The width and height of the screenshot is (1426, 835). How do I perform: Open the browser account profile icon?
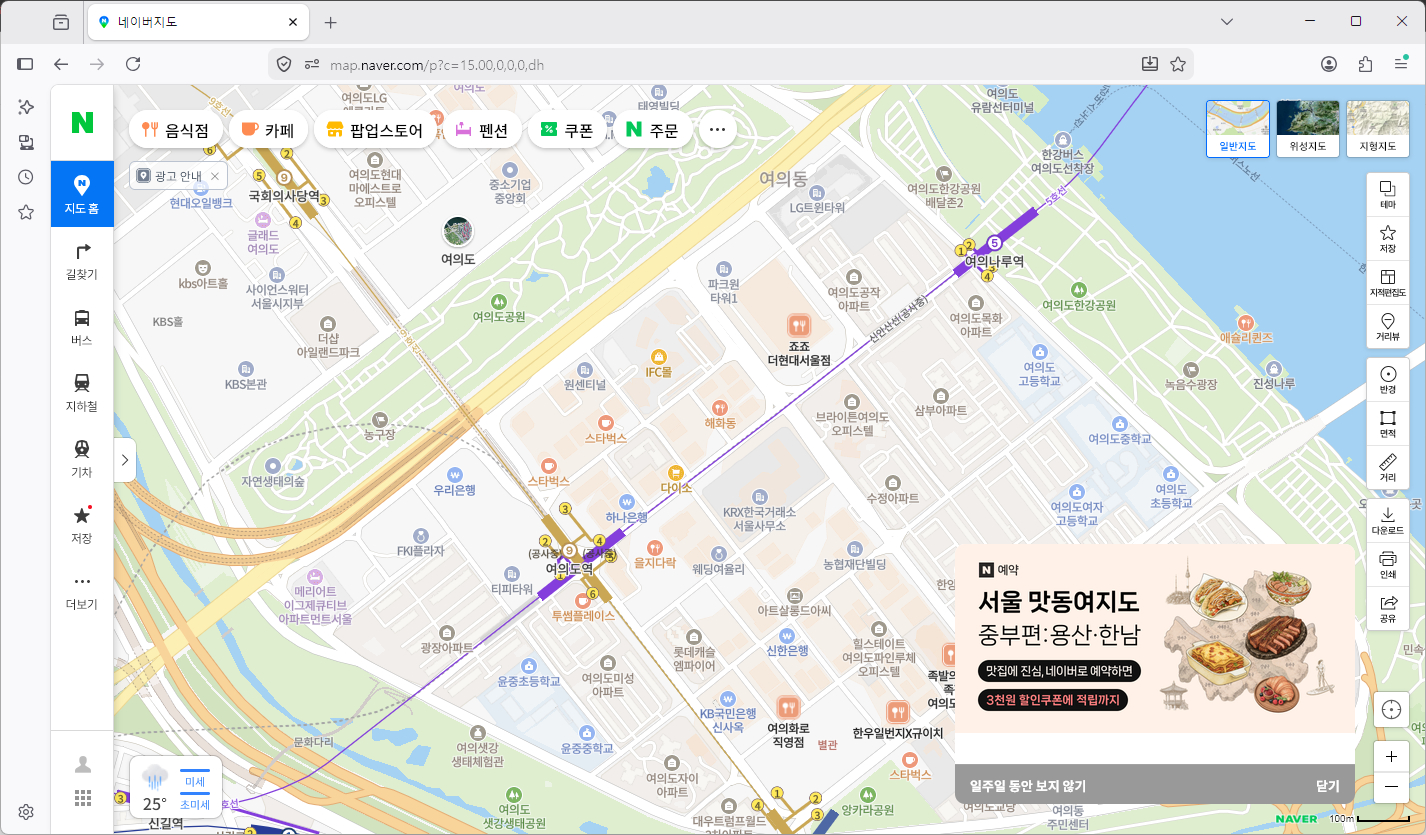point(1329,64)
